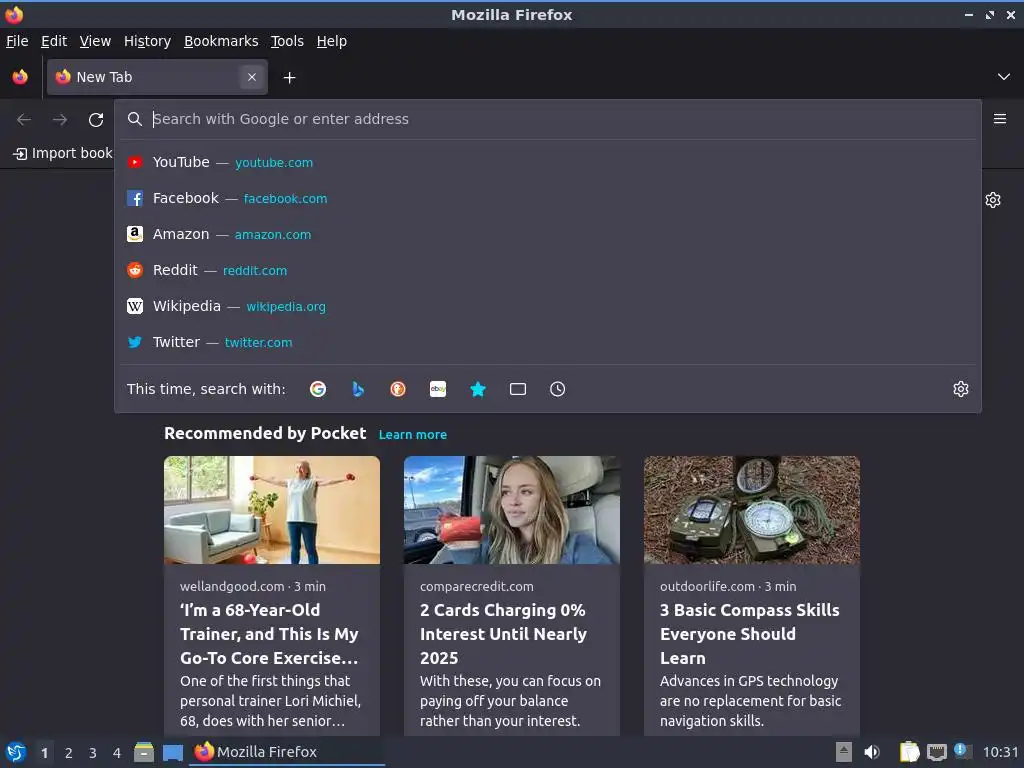Open the clipboard manager tray icon
This screenshot has width=1024, height=768.
coord(908,752)
